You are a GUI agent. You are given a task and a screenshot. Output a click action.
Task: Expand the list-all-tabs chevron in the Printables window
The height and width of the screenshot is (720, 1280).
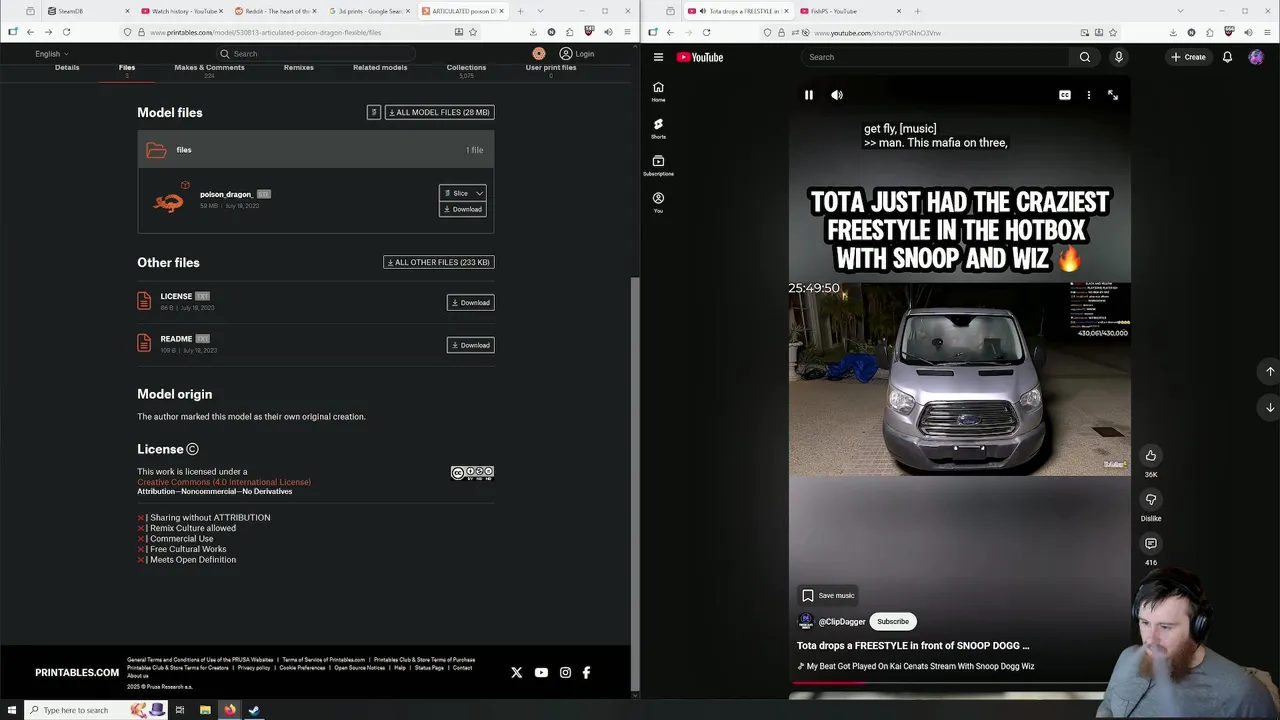[x=540, y=11]
